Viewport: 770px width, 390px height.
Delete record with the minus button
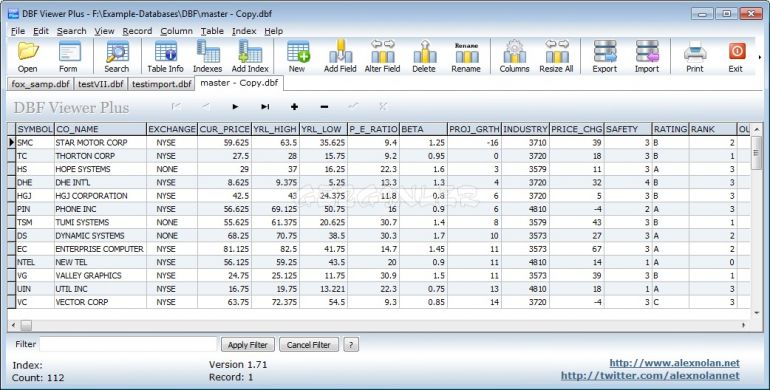[x=324, y=107]
